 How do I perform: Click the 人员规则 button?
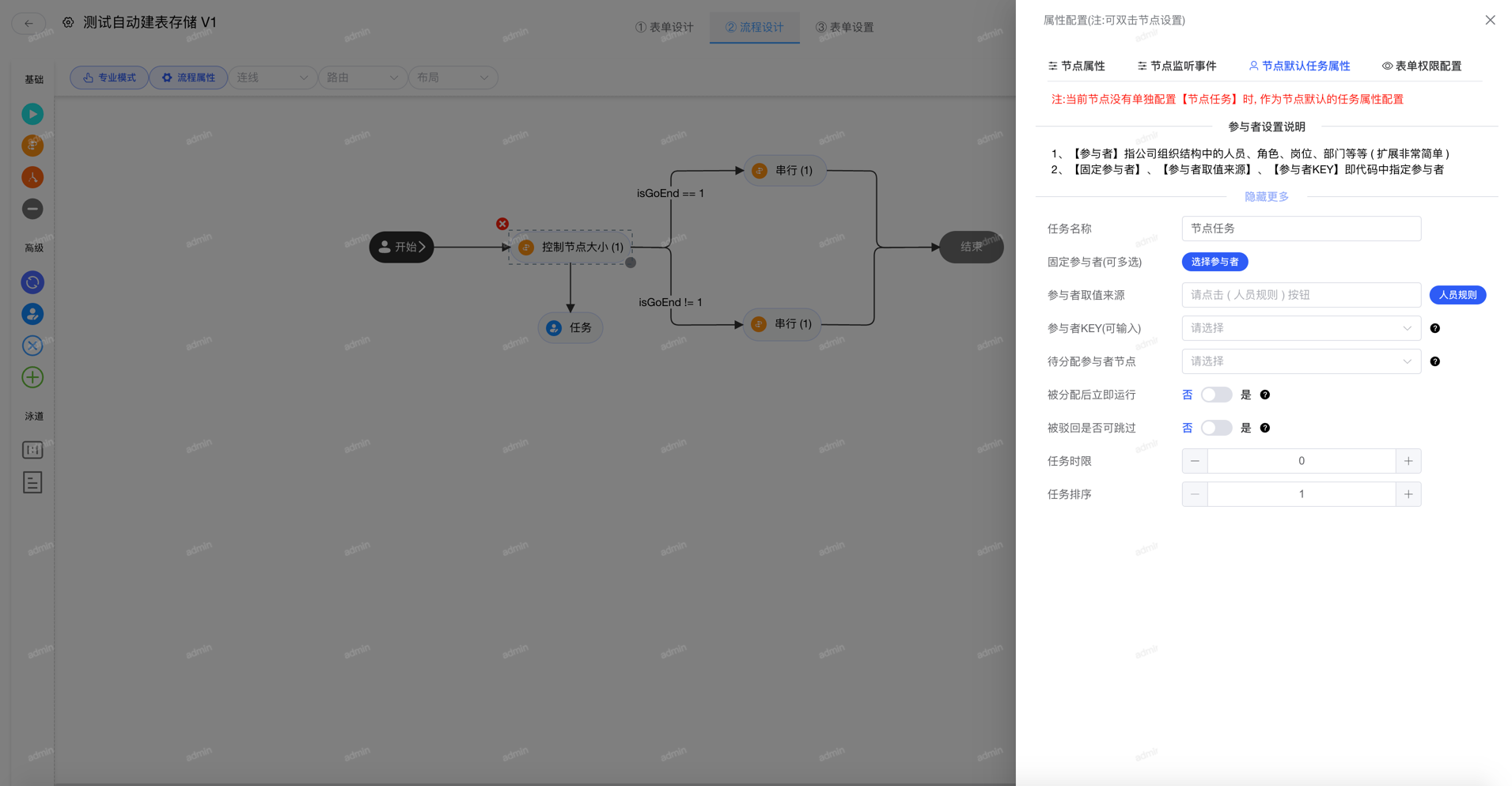[1457, 295]
